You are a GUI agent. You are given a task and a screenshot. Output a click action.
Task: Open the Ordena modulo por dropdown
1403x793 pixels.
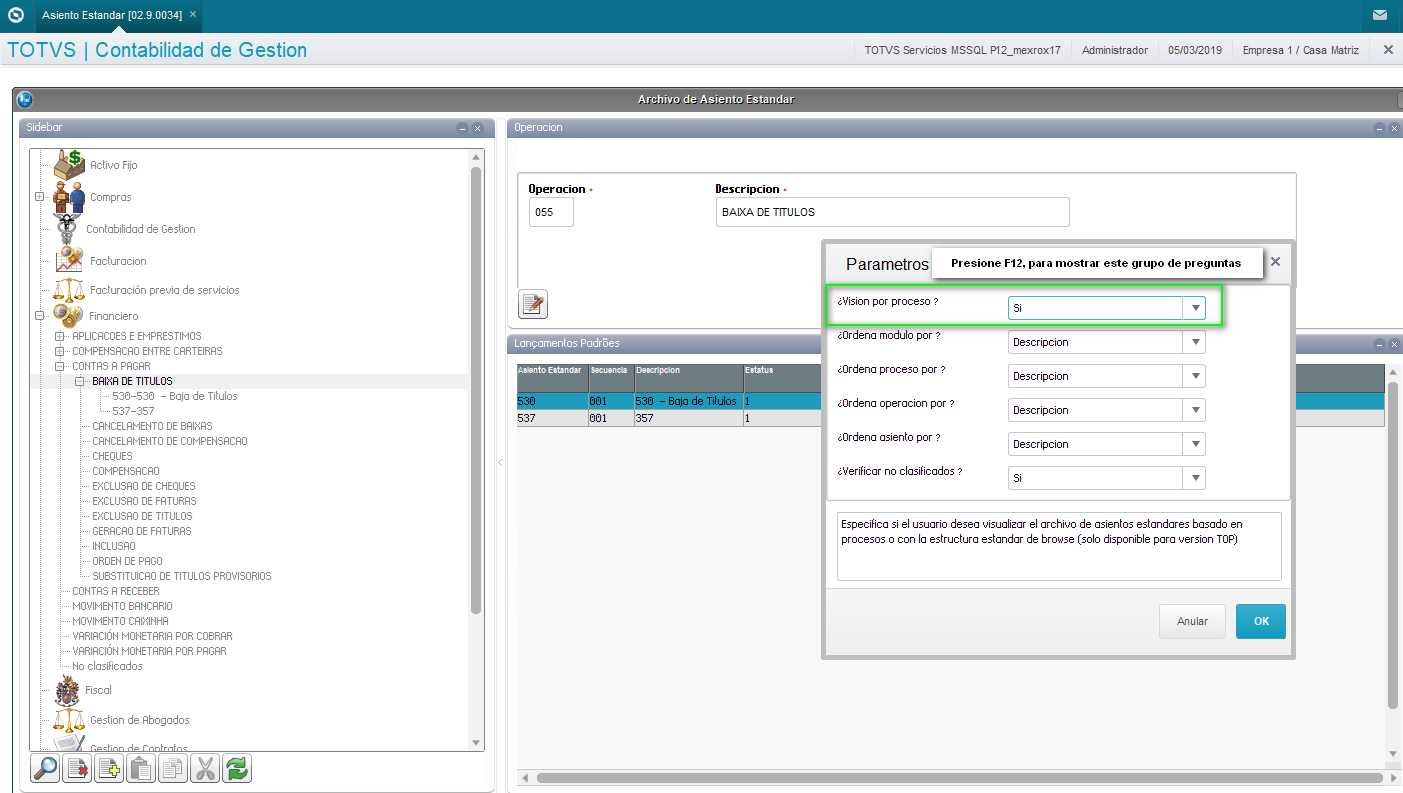coord(1195,342)
